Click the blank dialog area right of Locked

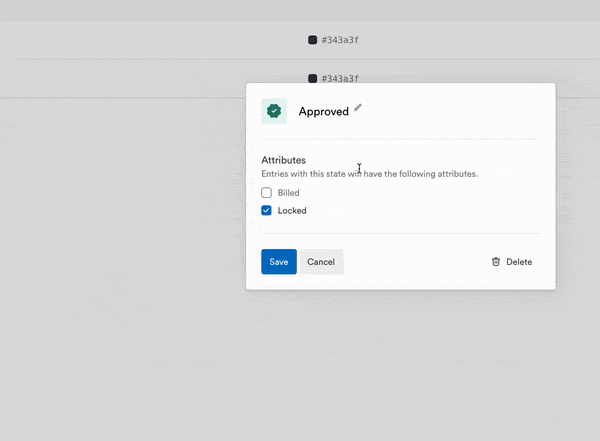430,211
